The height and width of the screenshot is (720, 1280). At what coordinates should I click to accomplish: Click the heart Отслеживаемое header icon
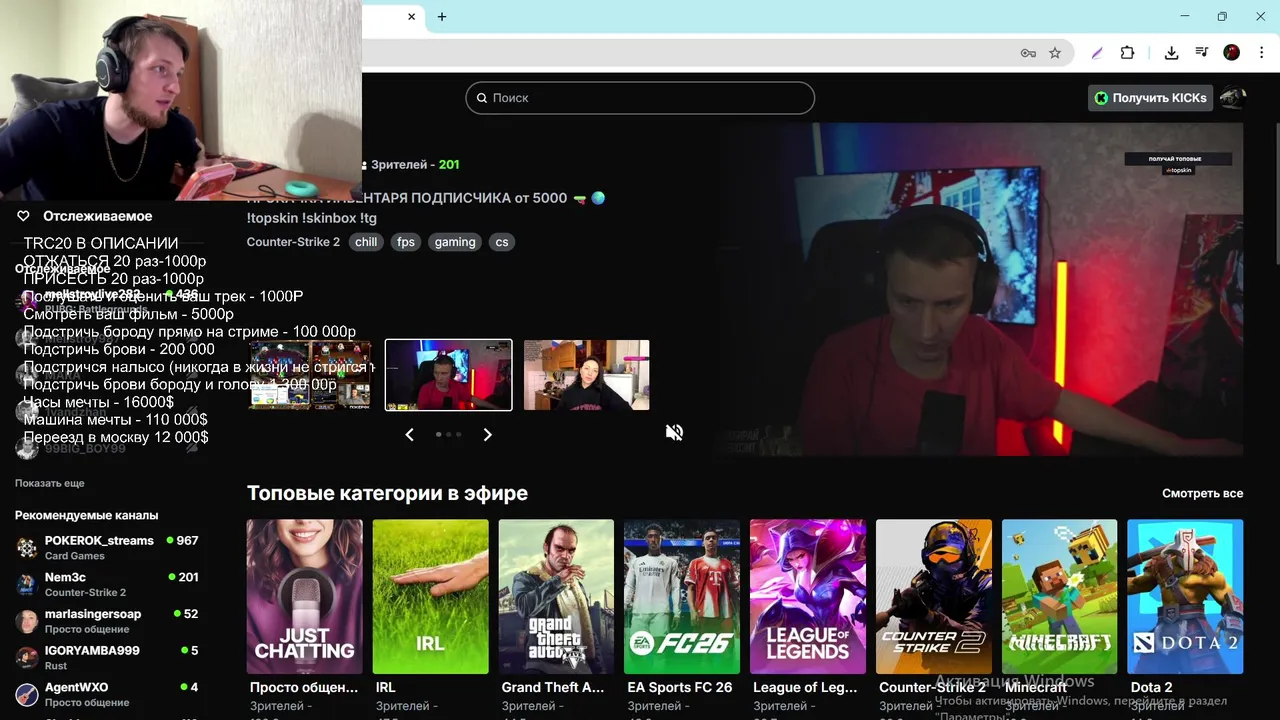pyautogui.click(x=23, y=216)
